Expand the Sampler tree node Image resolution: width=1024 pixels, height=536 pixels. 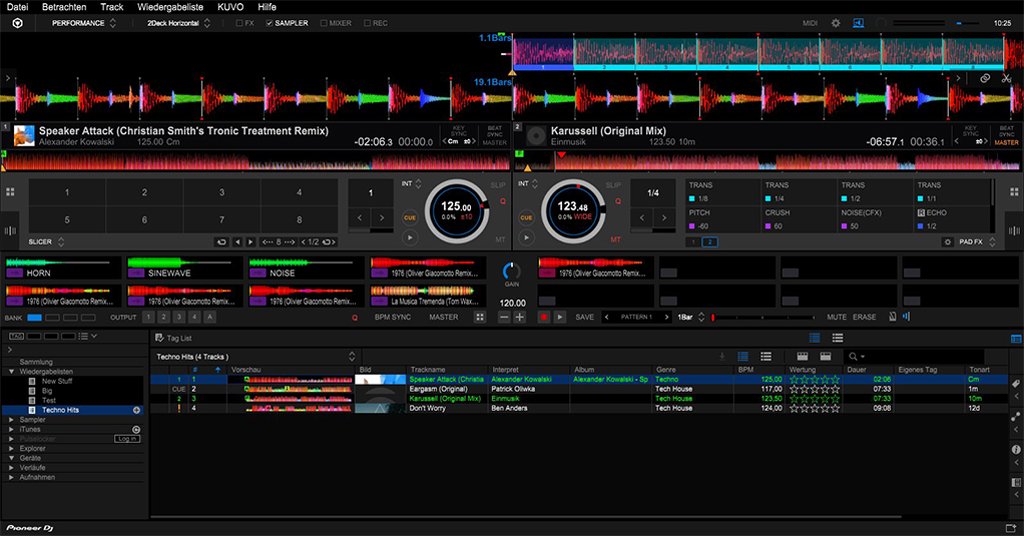(11, 420)
